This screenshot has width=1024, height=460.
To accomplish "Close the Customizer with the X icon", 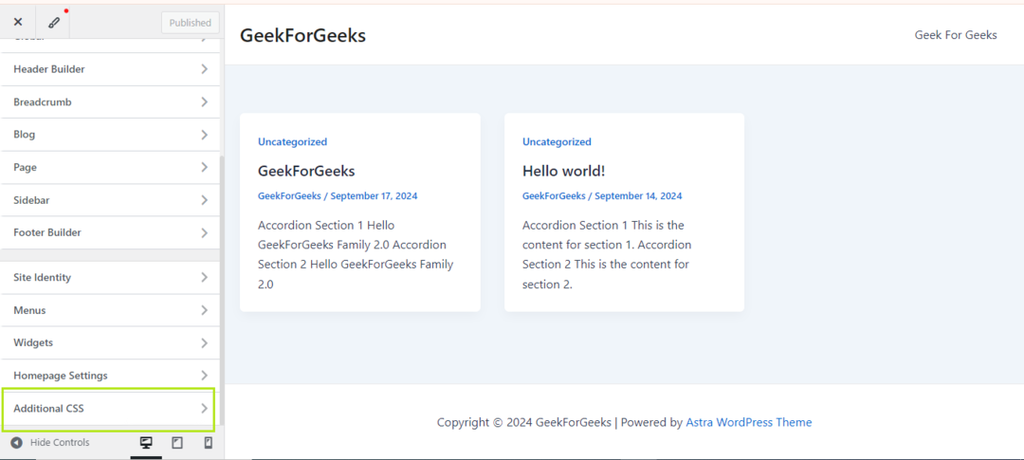I will (x=18, y=21).
